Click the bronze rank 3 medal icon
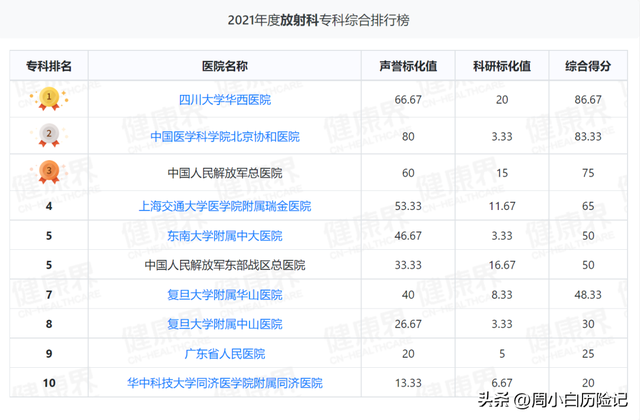Screen dimensions: 640x420 49,172
